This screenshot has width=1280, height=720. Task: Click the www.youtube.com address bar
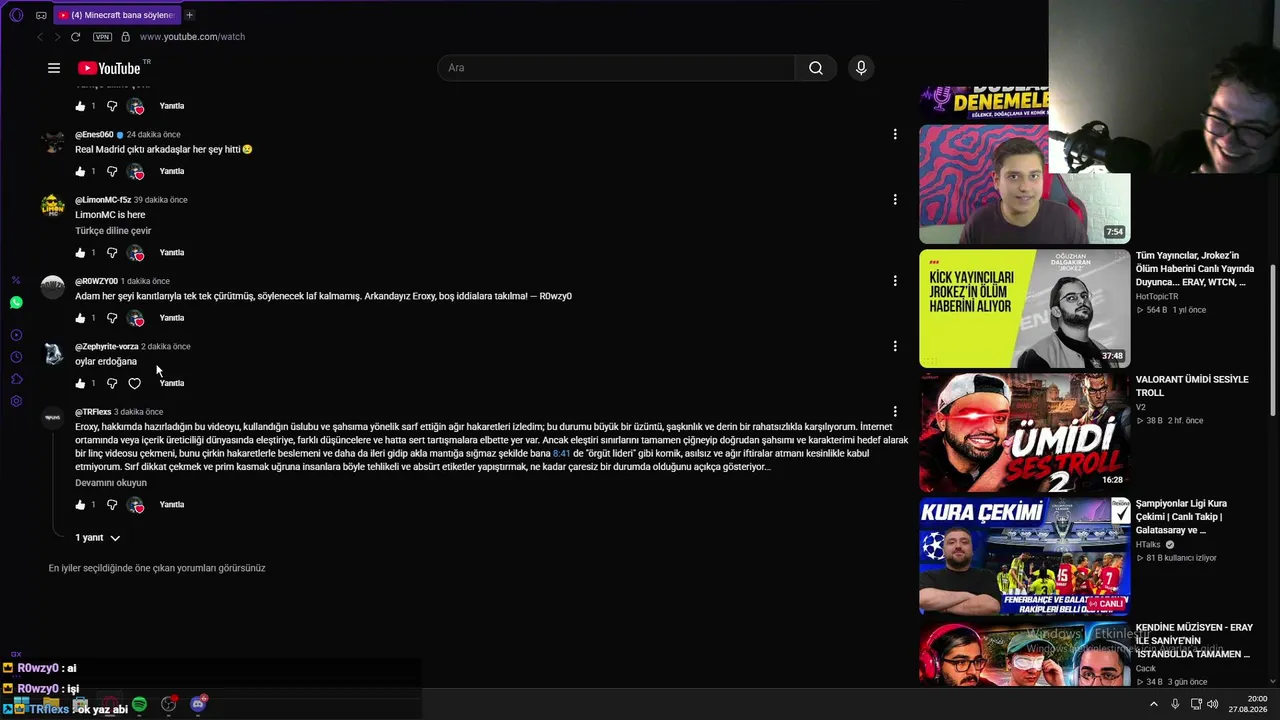pos(192,37)
